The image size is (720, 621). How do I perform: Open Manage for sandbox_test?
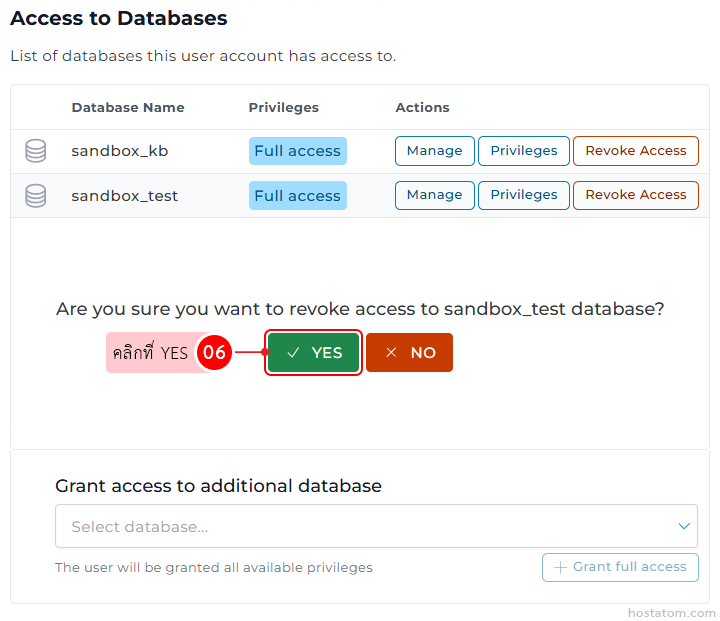pos(434,195)
